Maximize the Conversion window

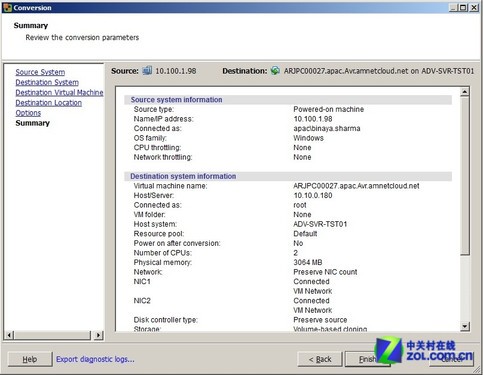click(463, 7)
